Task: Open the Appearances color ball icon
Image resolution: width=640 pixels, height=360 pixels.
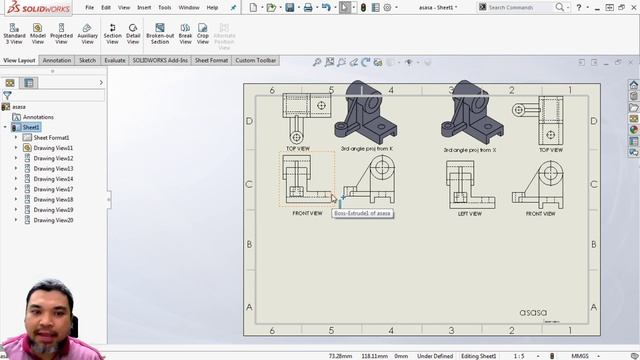Action: (633, 130)
